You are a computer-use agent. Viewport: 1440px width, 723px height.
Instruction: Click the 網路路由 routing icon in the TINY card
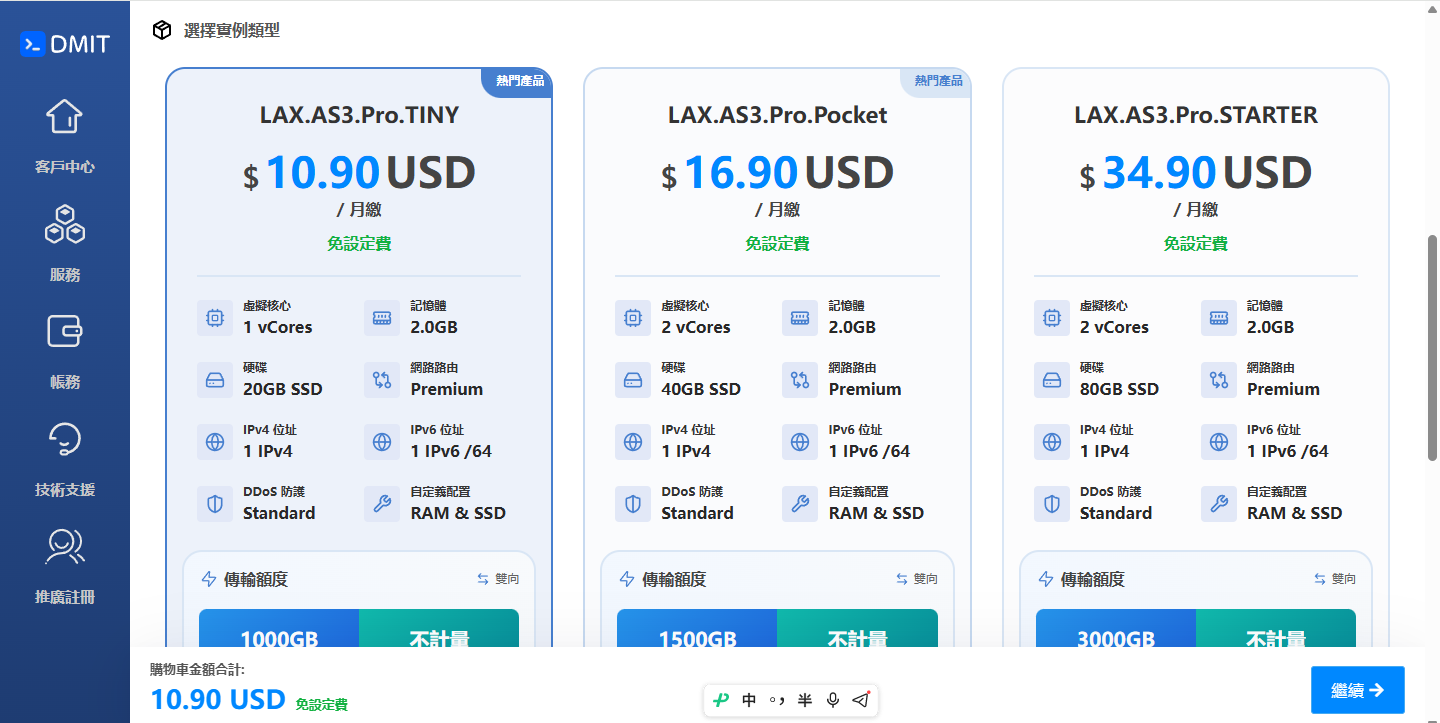pyautogui.click(x=381, y=380)
